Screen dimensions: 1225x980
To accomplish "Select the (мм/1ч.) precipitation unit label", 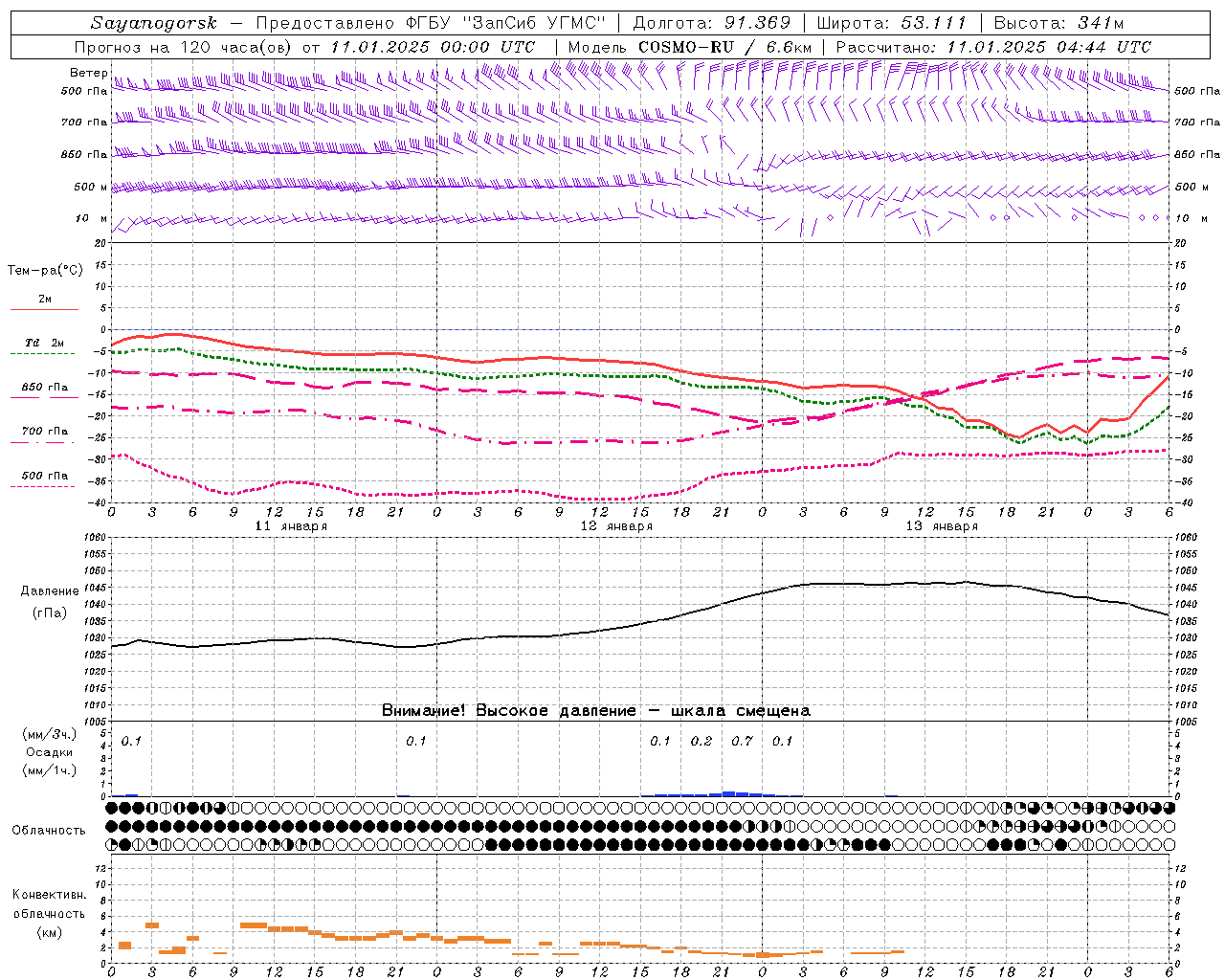I will [50, 770].
